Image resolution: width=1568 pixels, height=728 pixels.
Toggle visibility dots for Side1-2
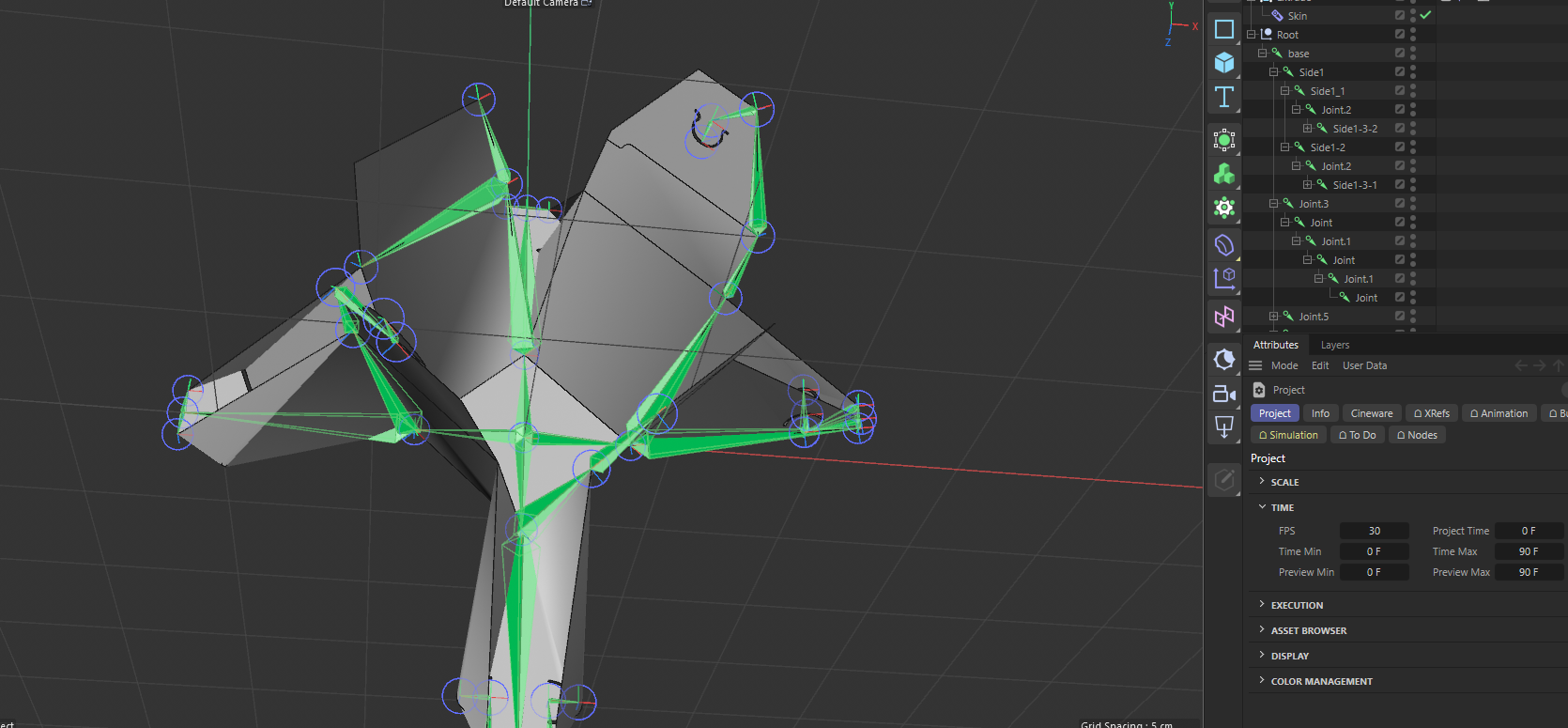tap(1413, 147)
